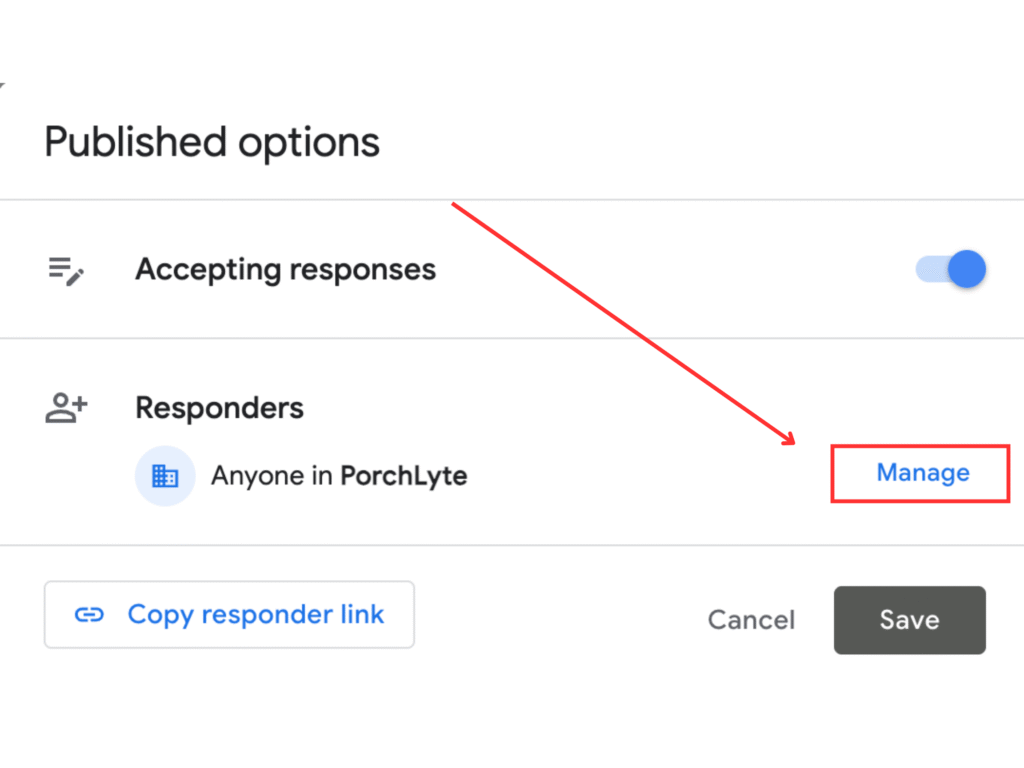Image resolution: width=1024 pixels, height=768 pixels.
Task: Click the Responders add-person icon
Action: point(66,408)
